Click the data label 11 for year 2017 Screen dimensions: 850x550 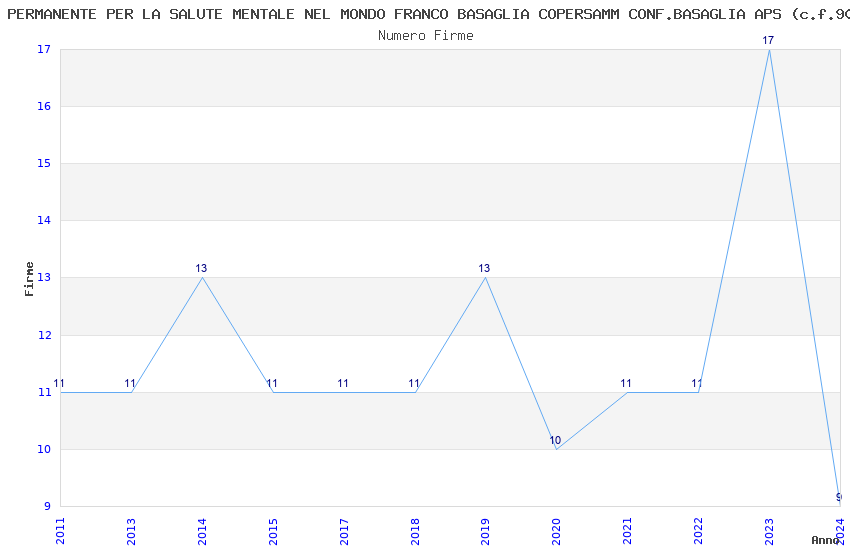point(343,383)
